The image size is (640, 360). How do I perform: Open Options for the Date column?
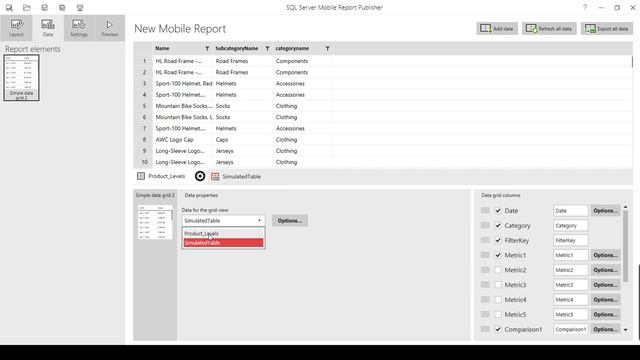(x=606, y=211)
